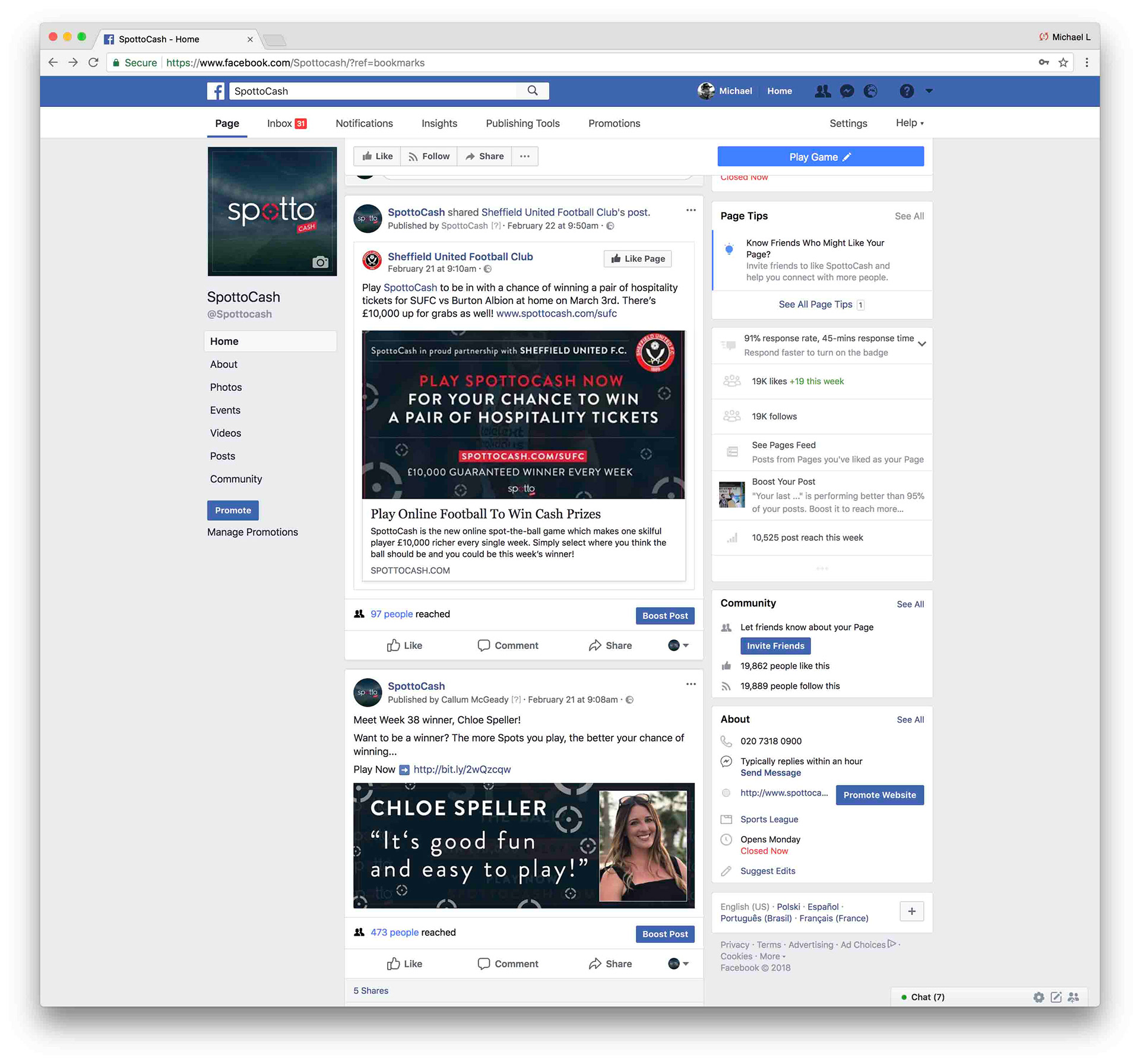Click new message compose icon in chat bar
This screenshot has height=1064, width=1140.
(1056, 997)
